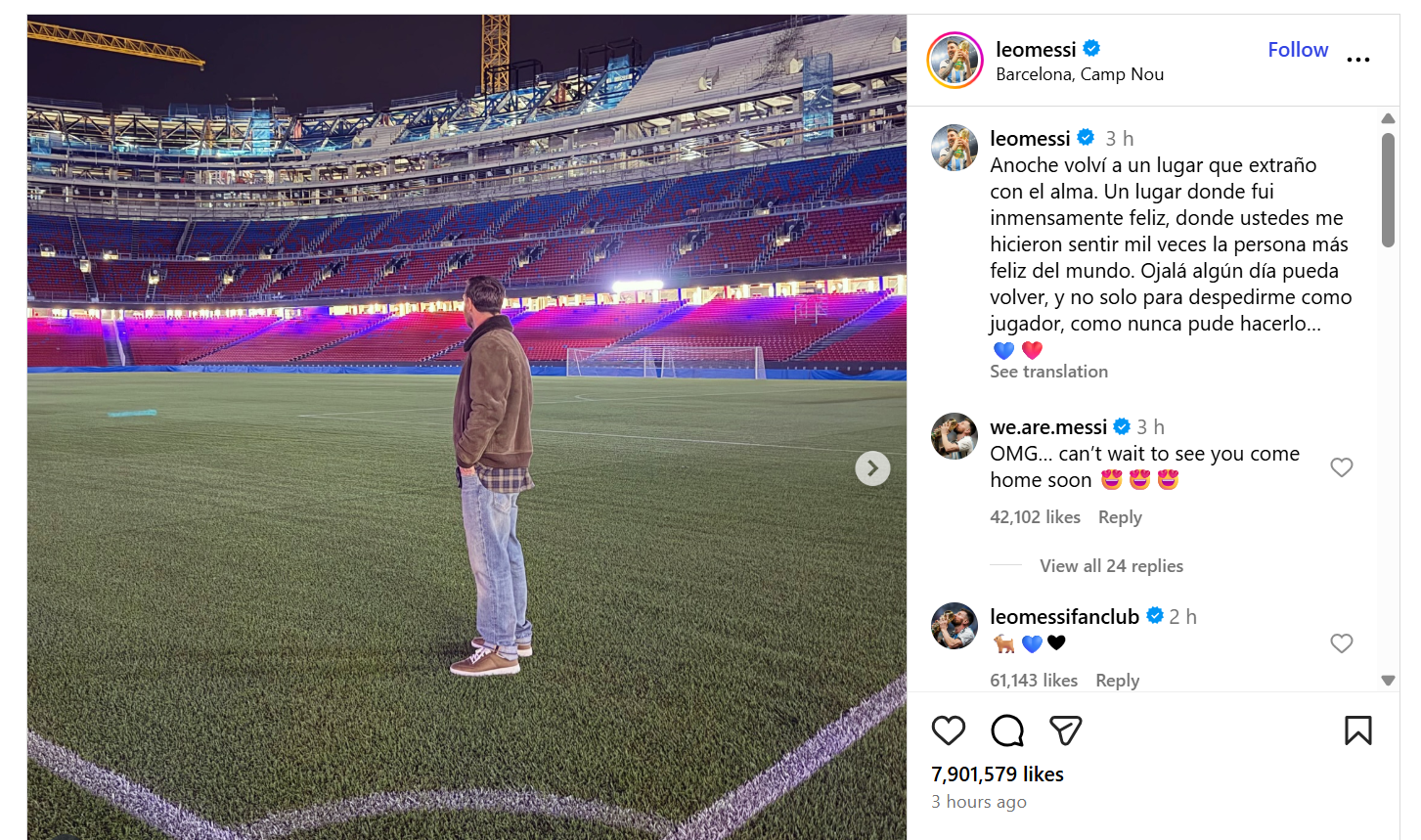The height and width of the screenshot is (840, 1421).
Task: Click the share (paper plane) icon
Action: tap(1065, 730)
